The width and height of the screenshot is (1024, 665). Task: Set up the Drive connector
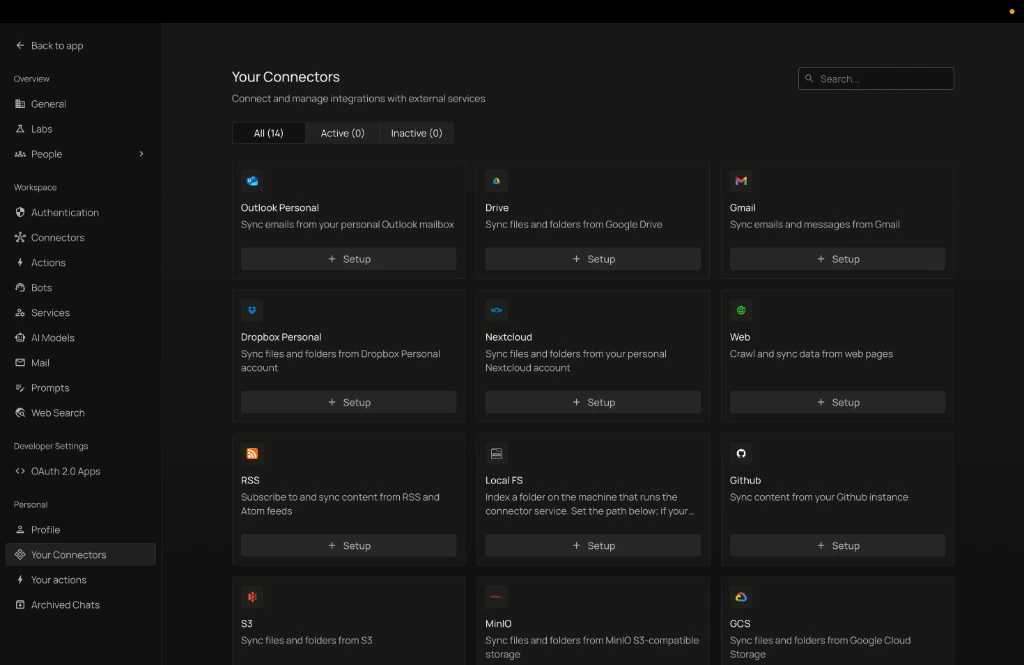coord(593,259)
